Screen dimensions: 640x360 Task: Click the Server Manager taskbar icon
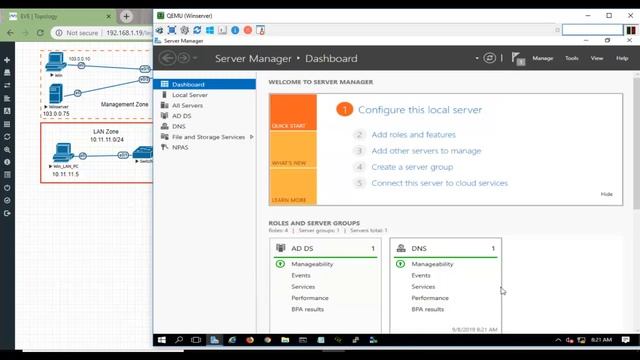pos(214,340)
